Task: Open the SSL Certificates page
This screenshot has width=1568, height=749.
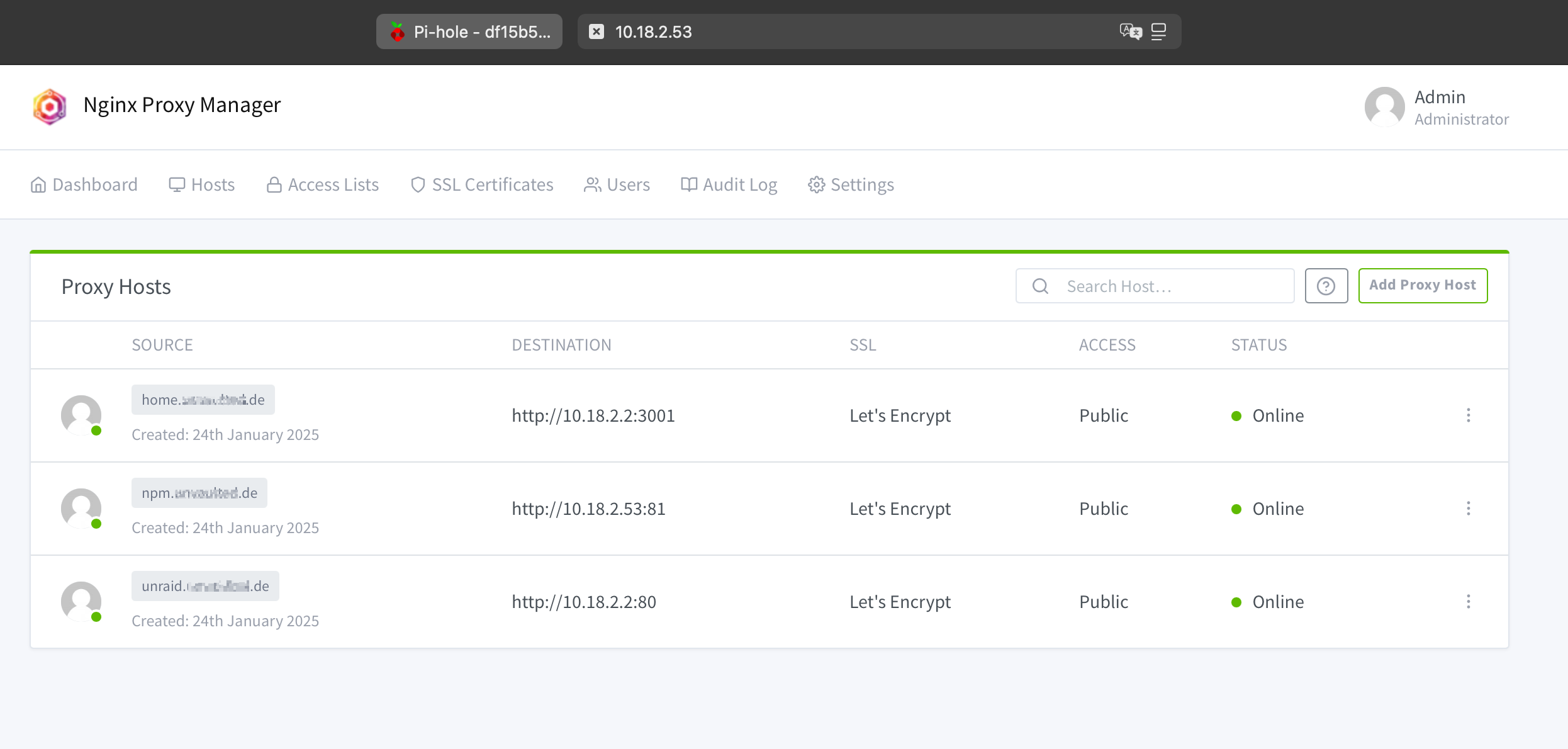Action: (x=482, y=185)
